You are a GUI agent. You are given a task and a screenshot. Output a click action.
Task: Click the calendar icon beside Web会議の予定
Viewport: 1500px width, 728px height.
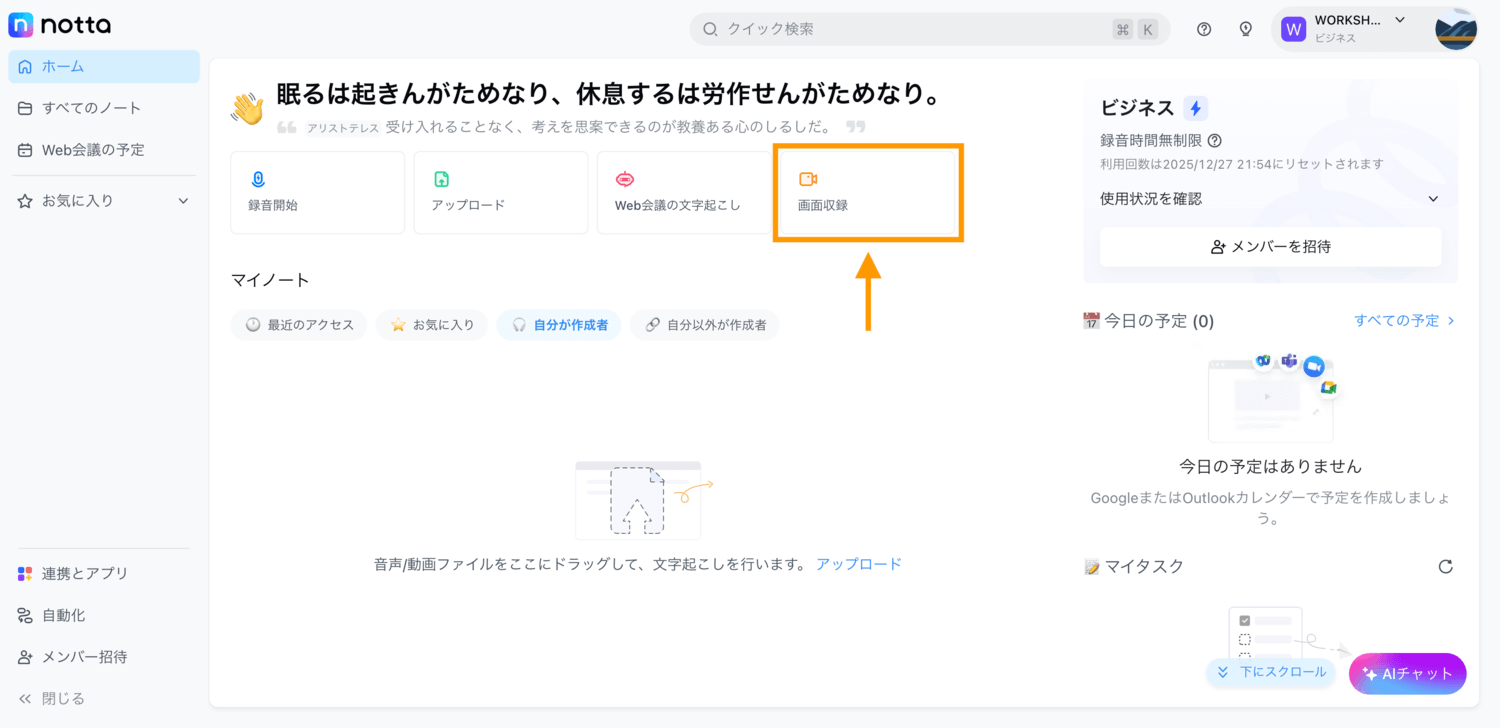coord(25,150)
